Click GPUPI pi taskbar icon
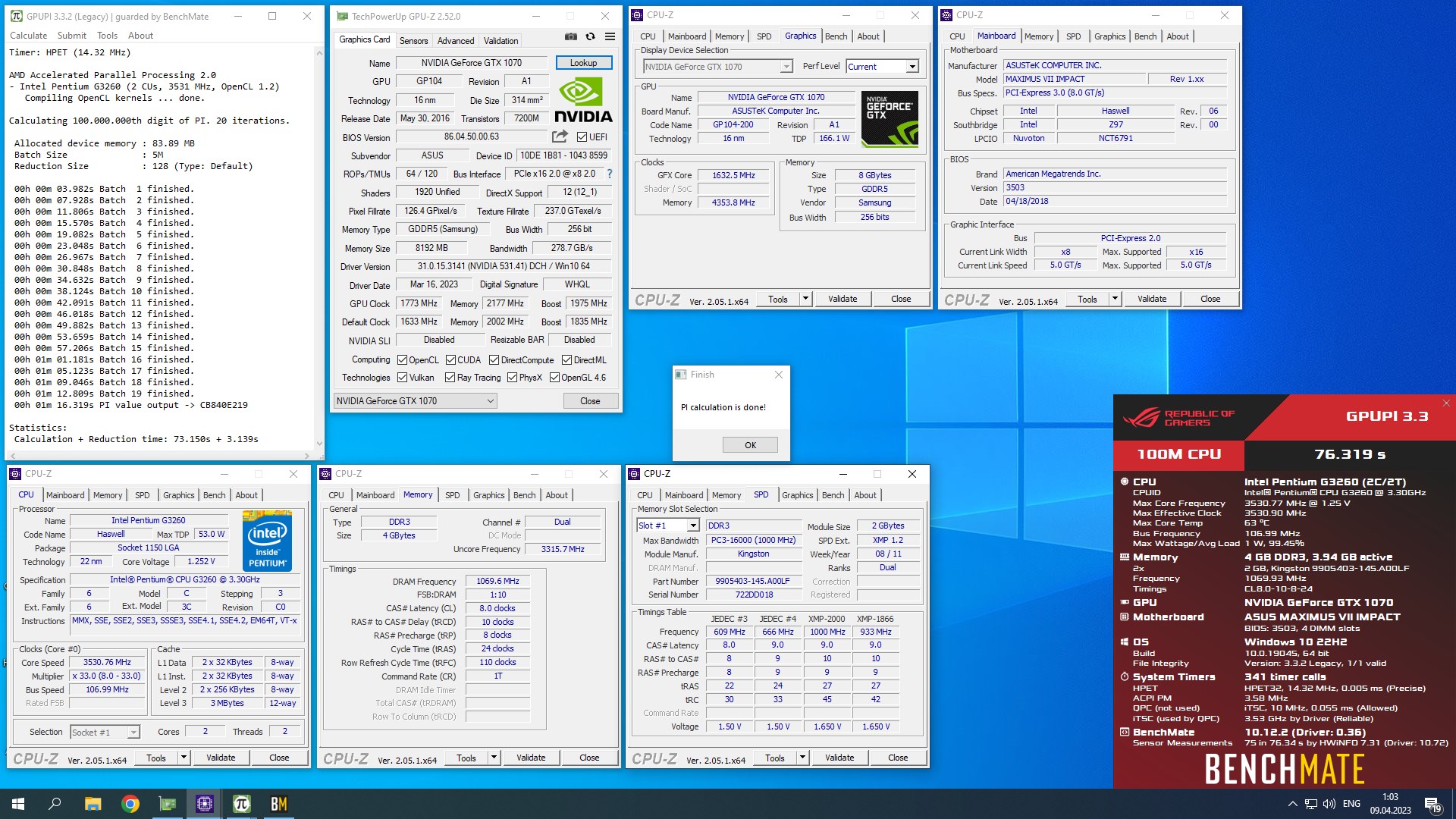 (x=241, y=804)
